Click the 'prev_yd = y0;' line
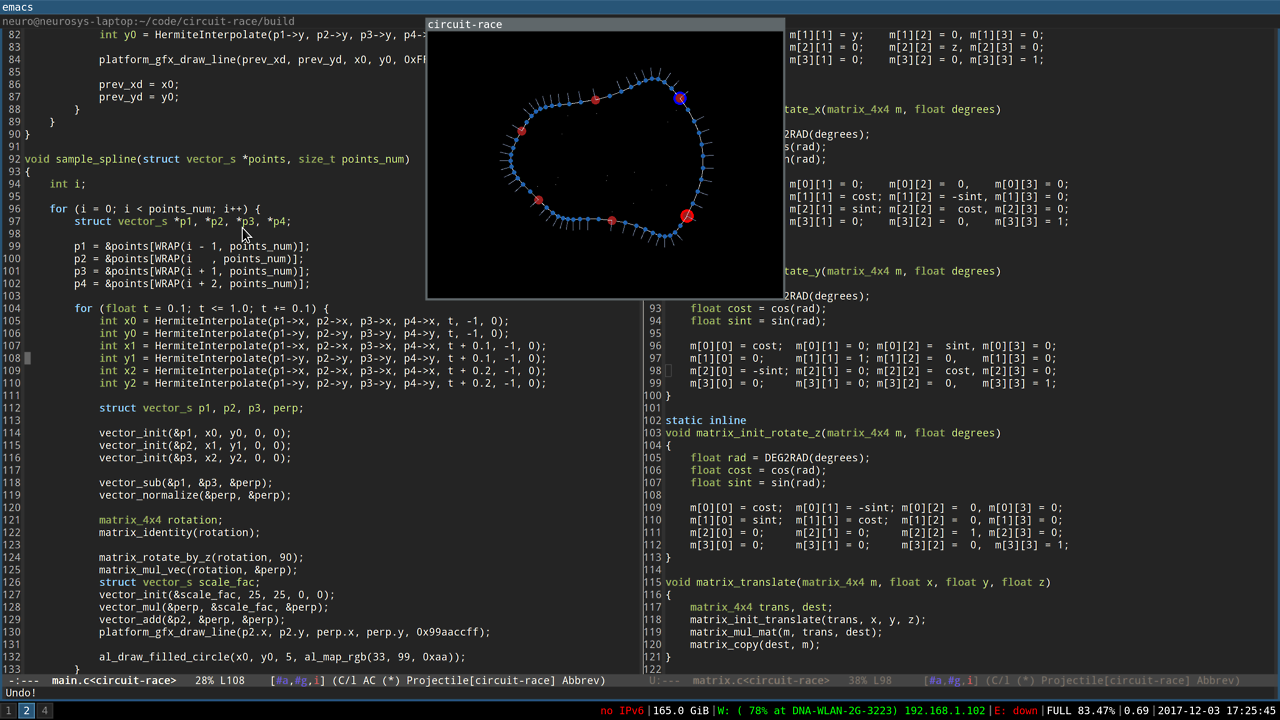 click(x=139, y=97)
